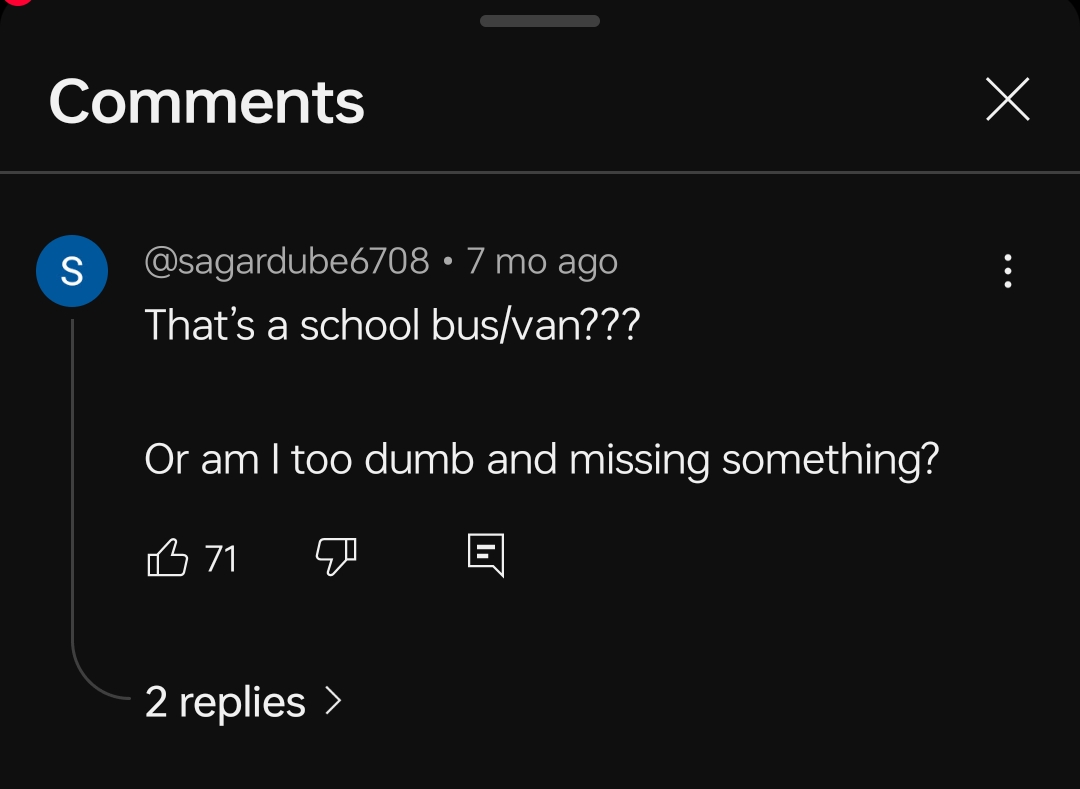Tap the "Or am I too dumb" line
The height and width of the screenshot is (789, 1080).
[x=541, y=459]
